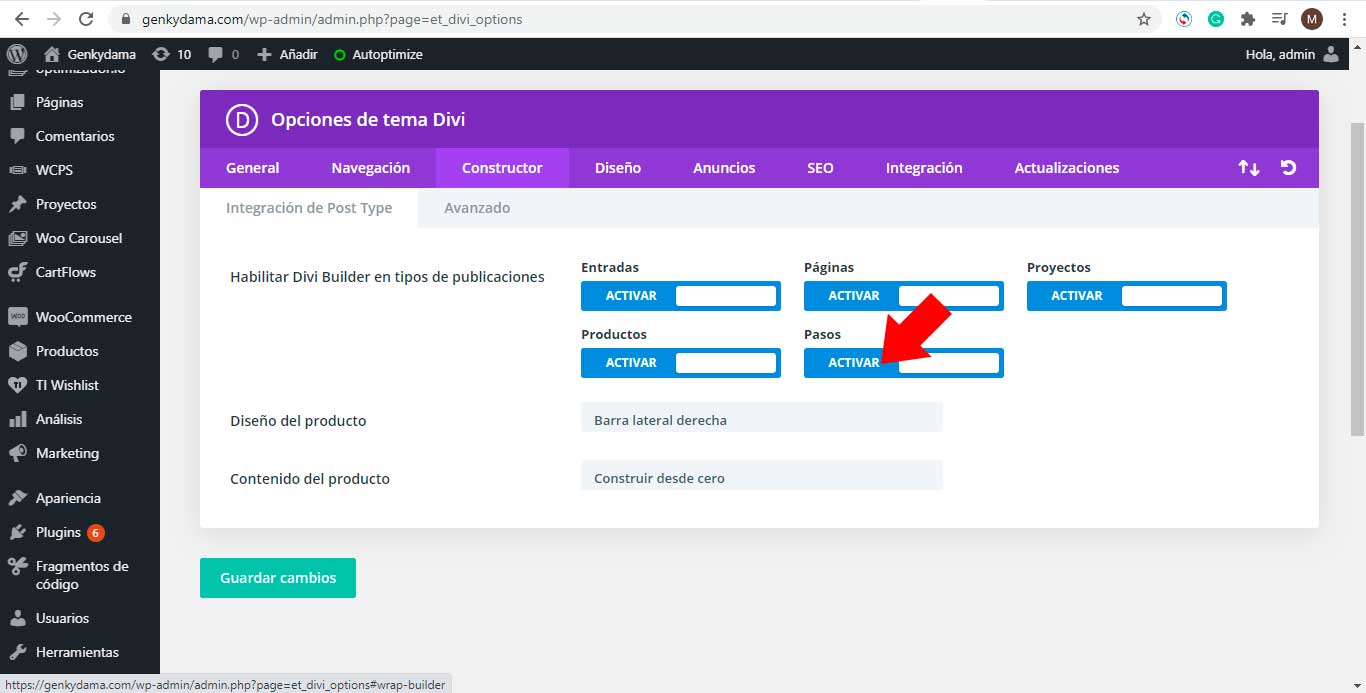Switch to the Anuncios tab
This screenshot has height=693, width=1366.
click(724, 168)
